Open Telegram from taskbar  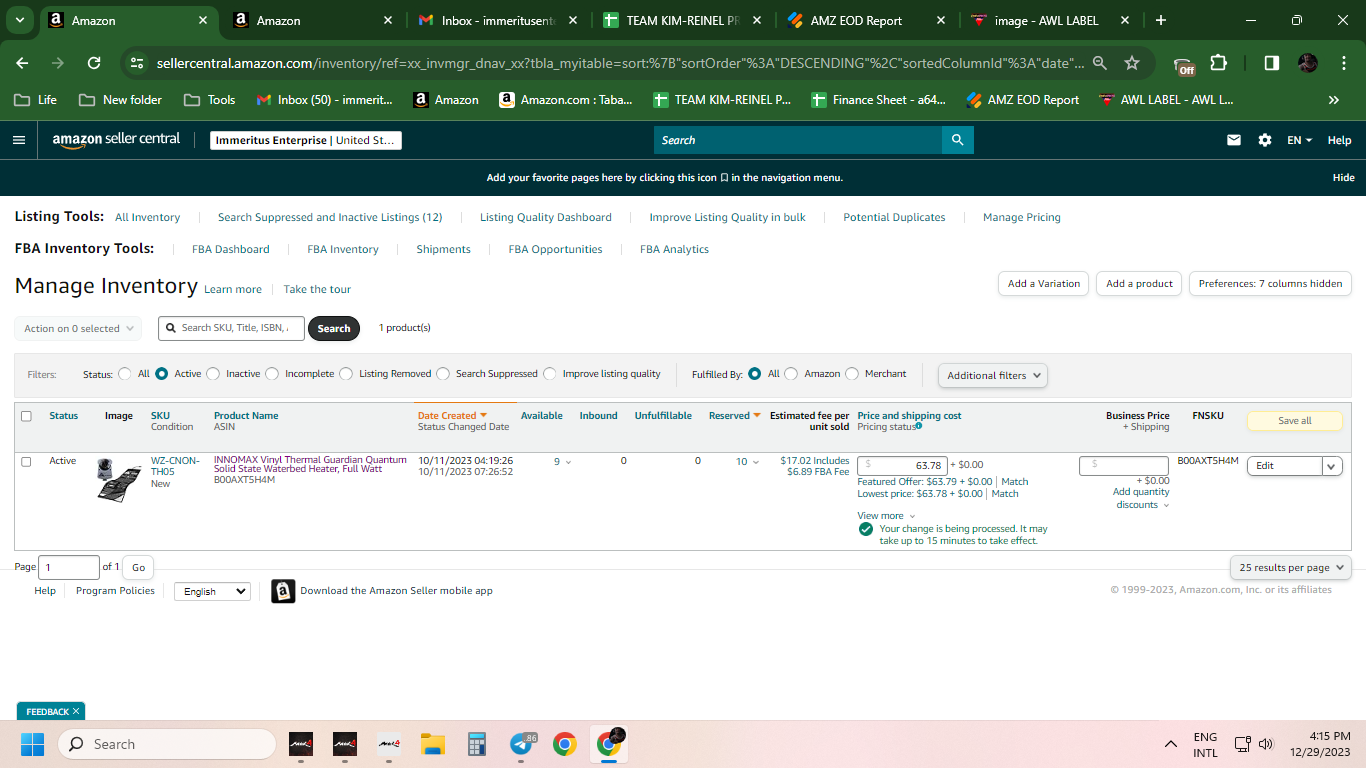click(521, 744)
